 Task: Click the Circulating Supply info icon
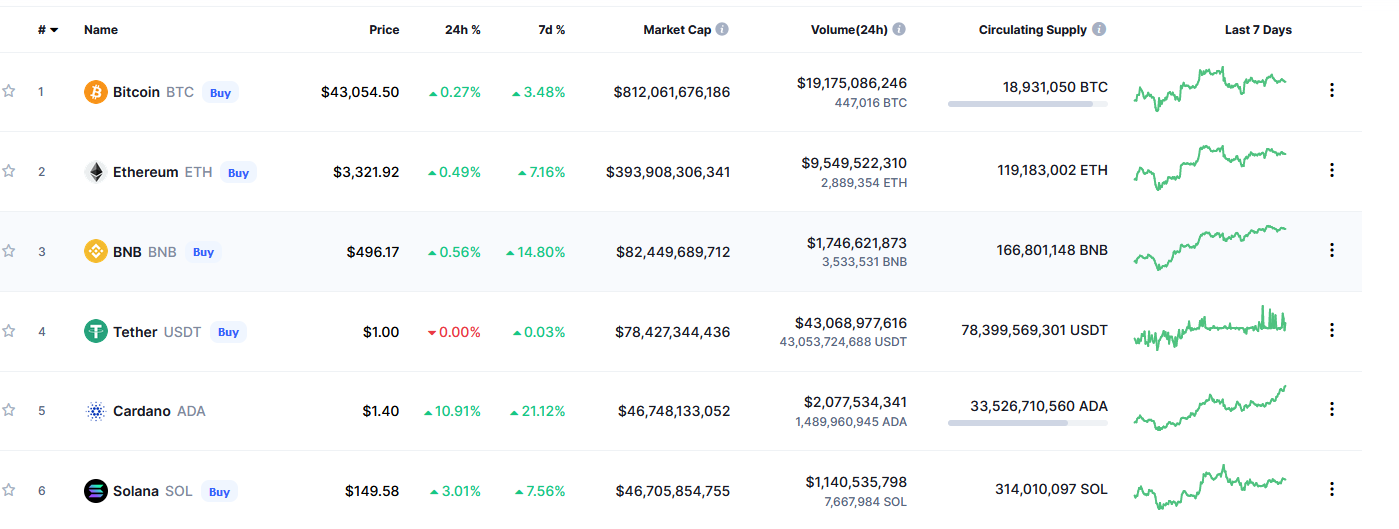point(1100,30)
